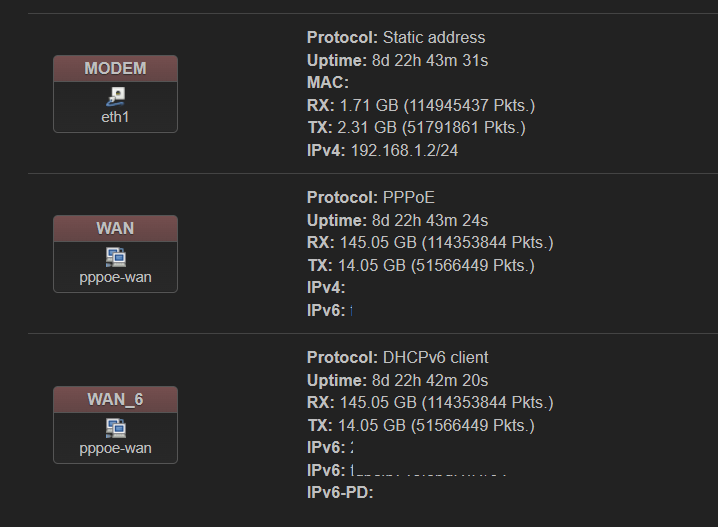This screenshot has width=718, height=527.
Task: Click the pppoe-wan label in WAN box
Action: click(x=115, y=277)
